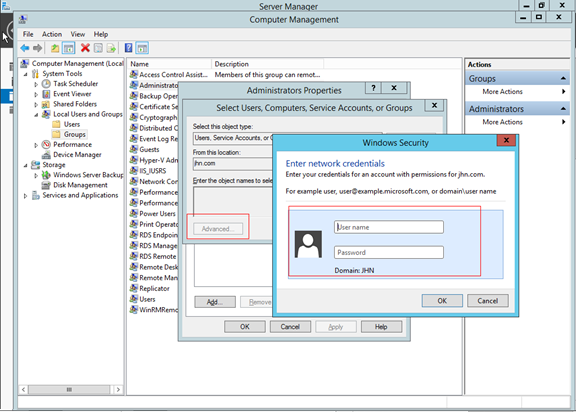This screenshot has width=580, height=412.
Task: Click the Forward arrow toolbar icon
Action: [37, 48]
